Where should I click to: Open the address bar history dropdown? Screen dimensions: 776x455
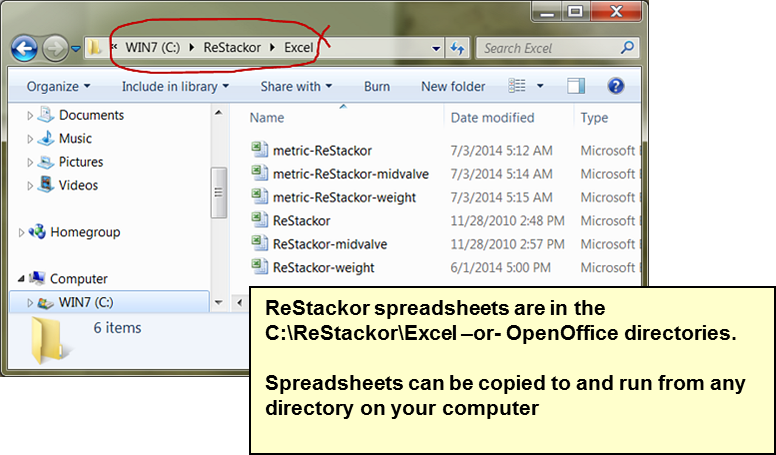436,49
